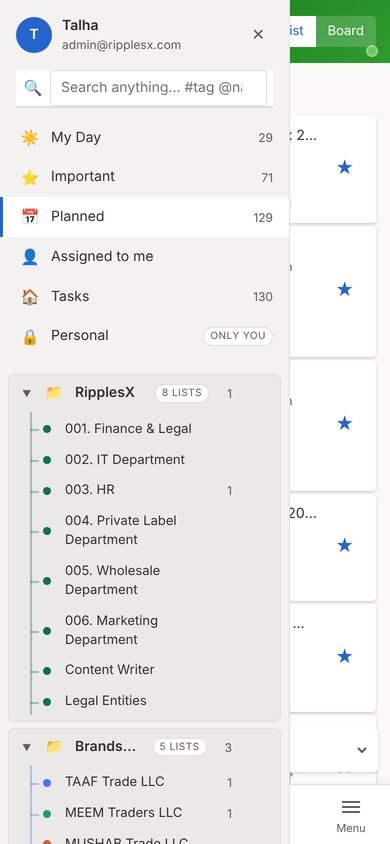Collapse the Brands folder
This screenshot has height=844, width=390.
(27, 747)
